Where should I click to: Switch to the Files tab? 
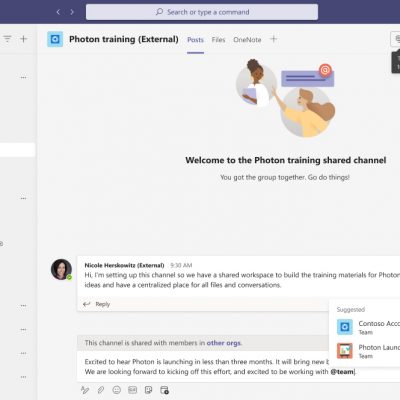[218, 40]
